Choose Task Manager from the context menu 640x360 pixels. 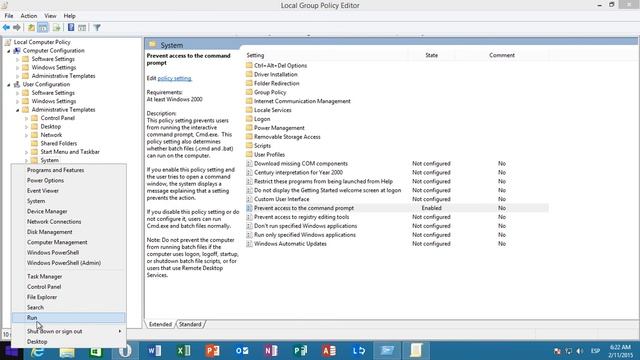(69, 276)
